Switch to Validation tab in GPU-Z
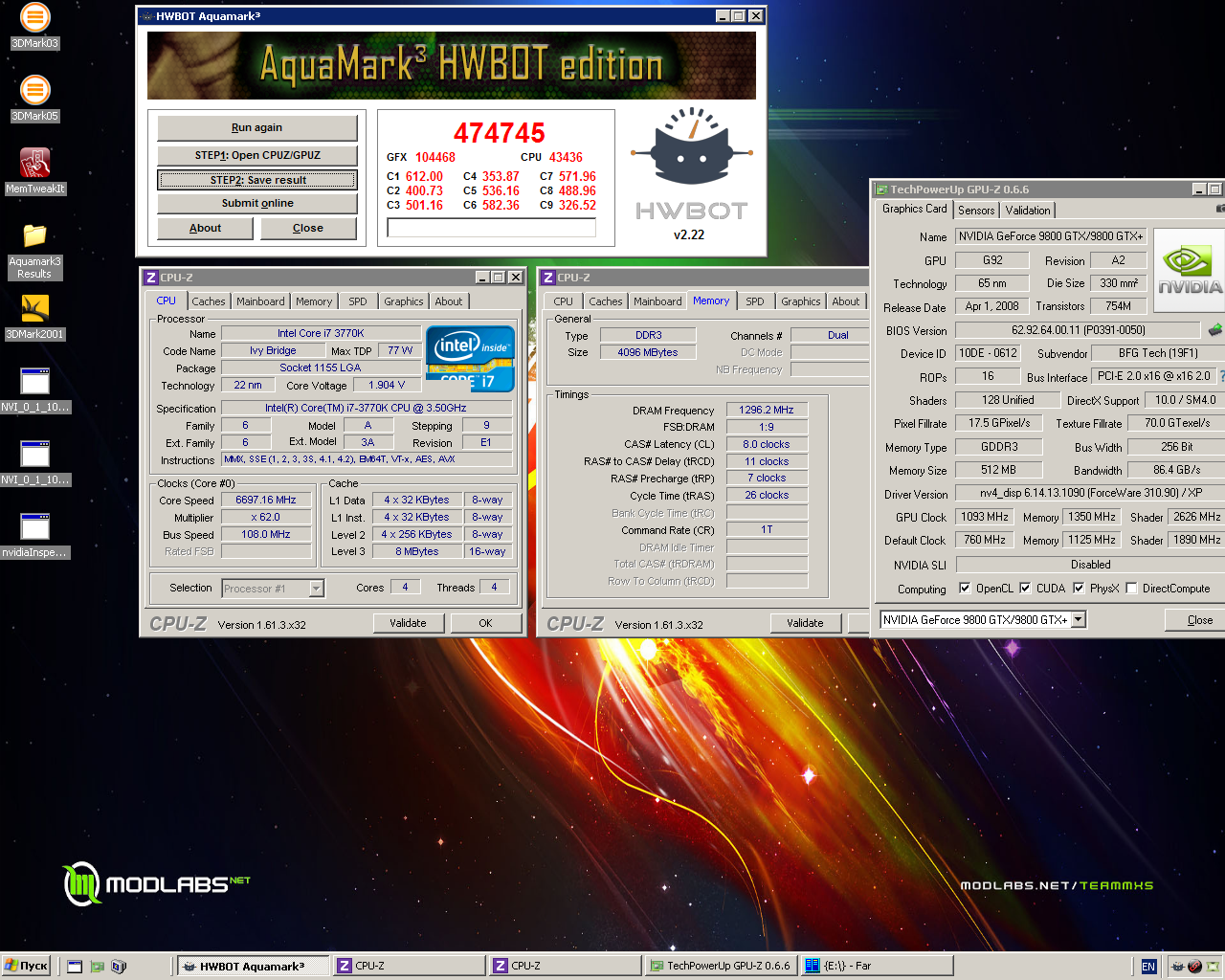Image resolution: width=1225 pixels, height=980 pixels. pyautogui.click(x=1028, y=211)
